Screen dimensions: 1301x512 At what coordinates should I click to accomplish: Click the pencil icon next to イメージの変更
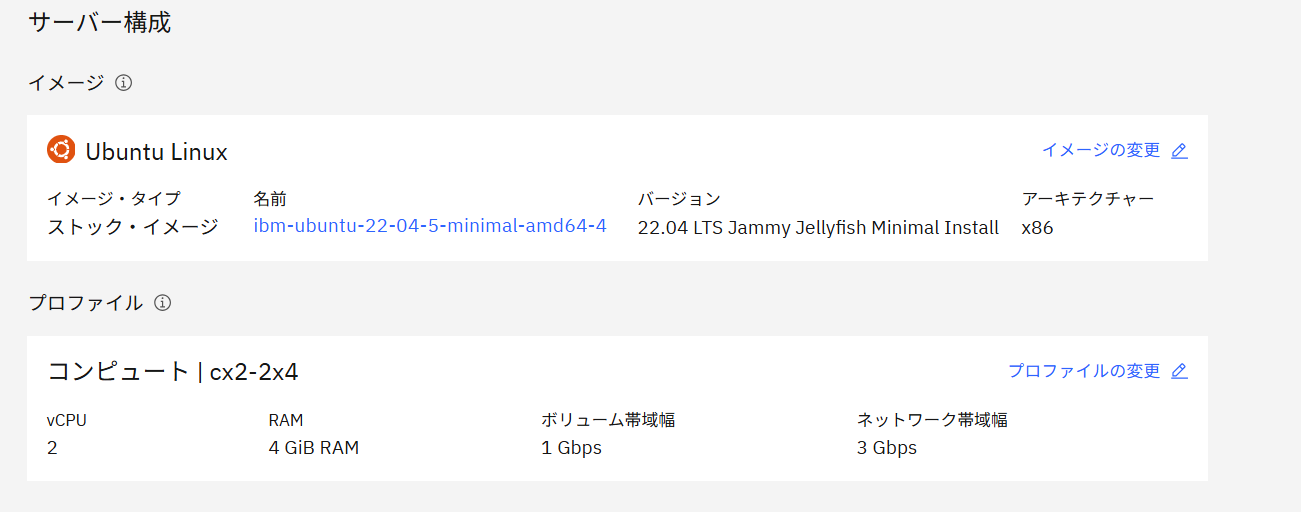1179,151
